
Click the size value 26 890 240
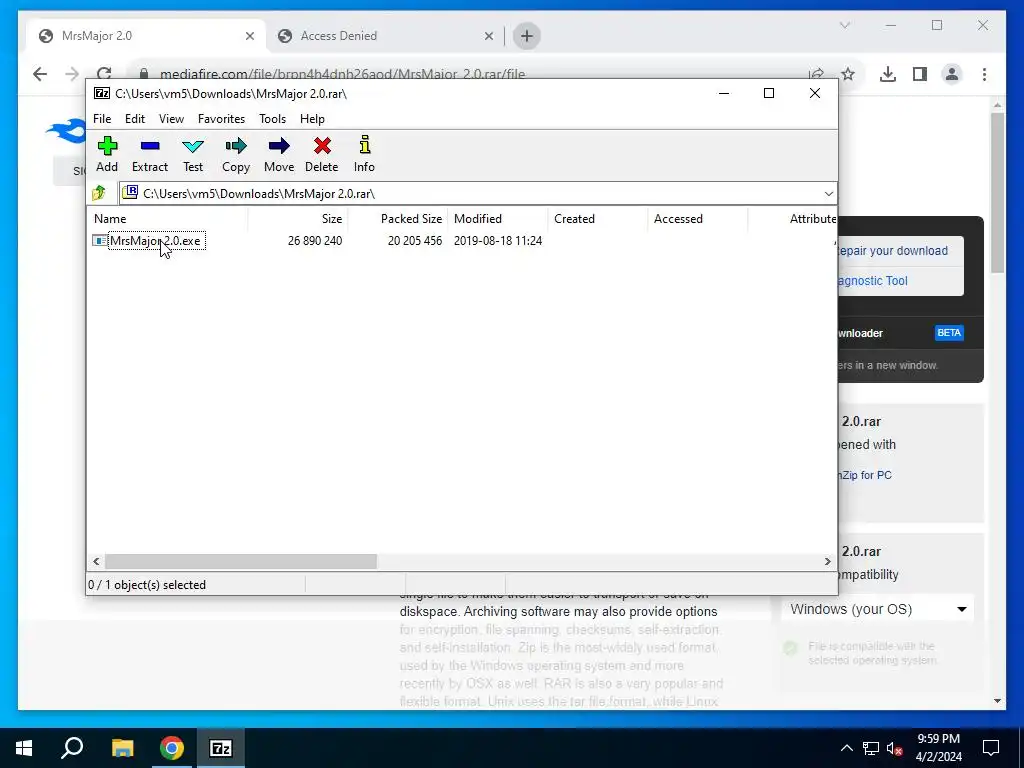click(x=315, y=241)
